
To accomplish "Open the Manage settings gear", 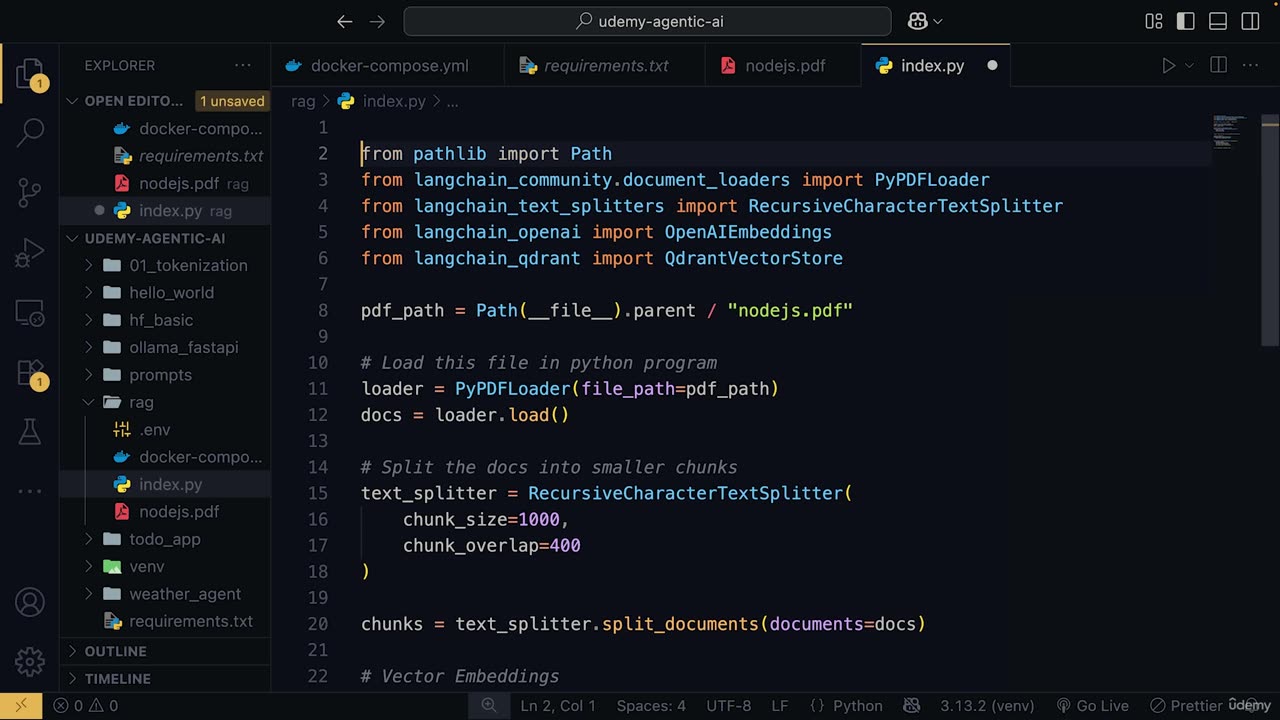I will click(x=30, y=661).
